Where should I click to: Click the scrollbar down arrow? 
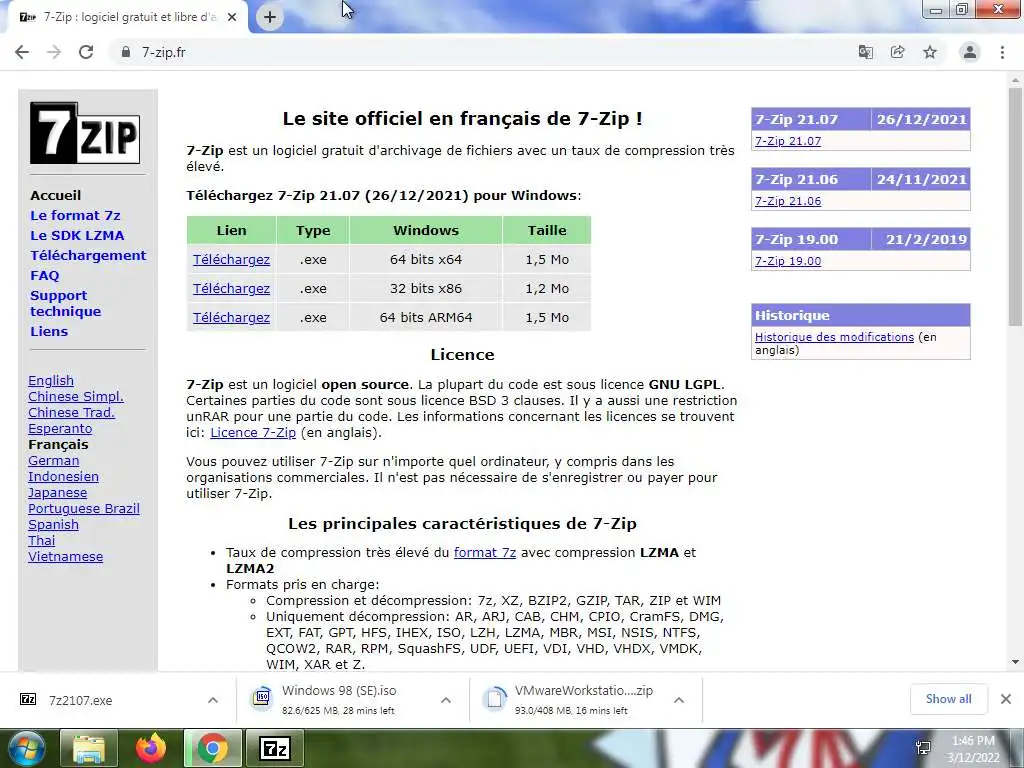pyautogui.click(x=1015, y=662)
